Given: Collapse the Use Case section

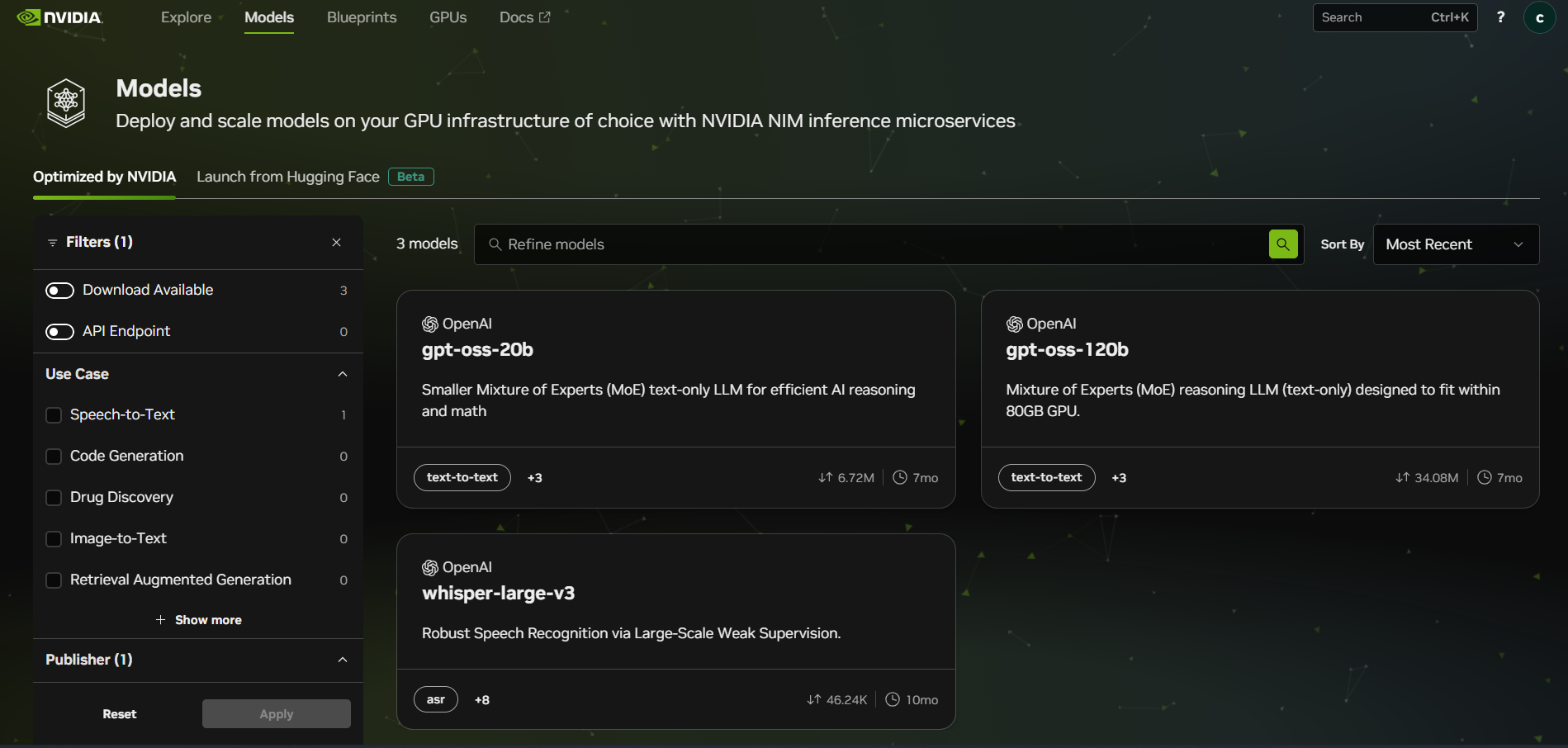Looking at the screenshot, I should click(x=343, y=374).
